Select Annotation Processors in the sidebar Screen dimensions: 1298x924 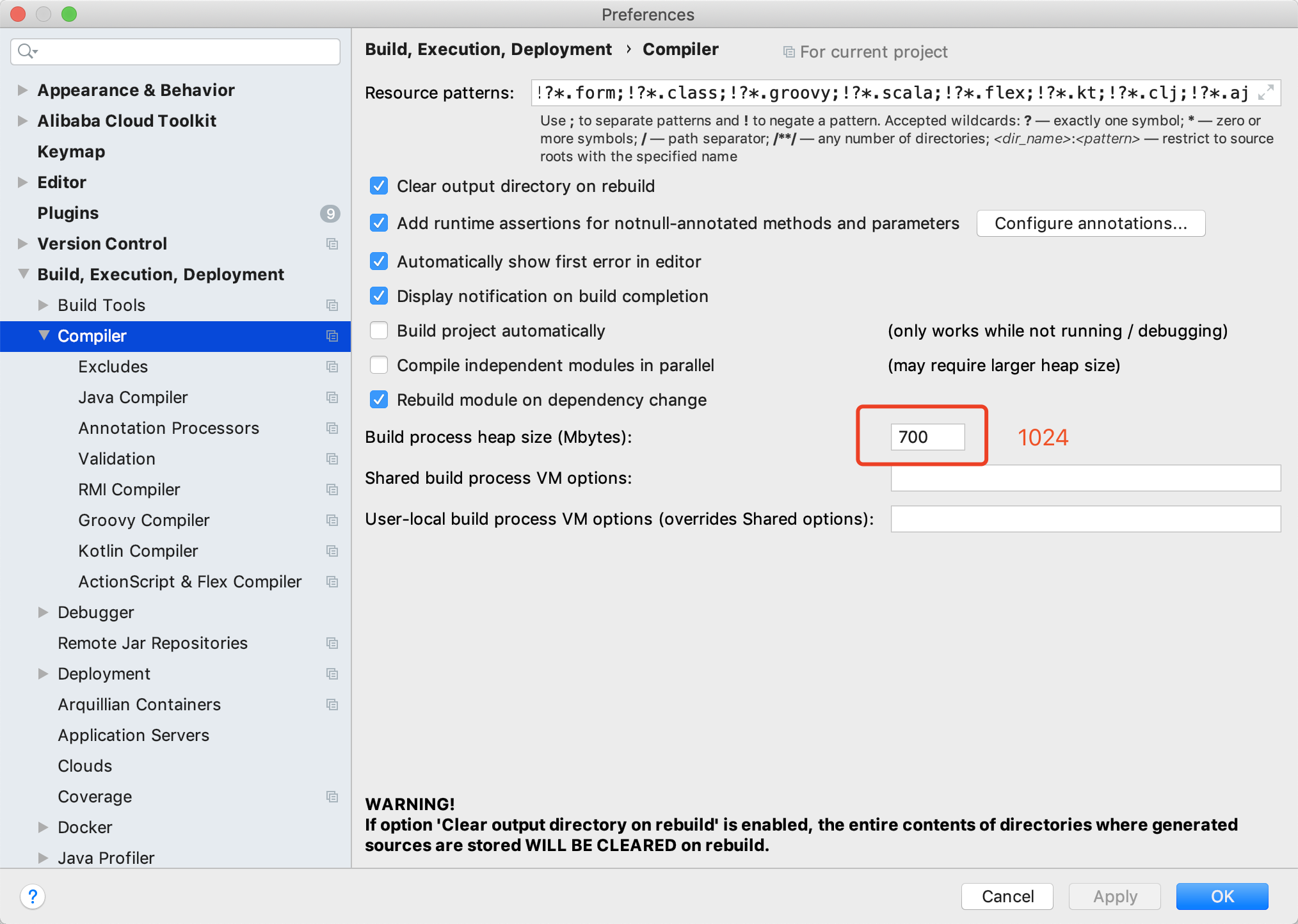[168, 428]
